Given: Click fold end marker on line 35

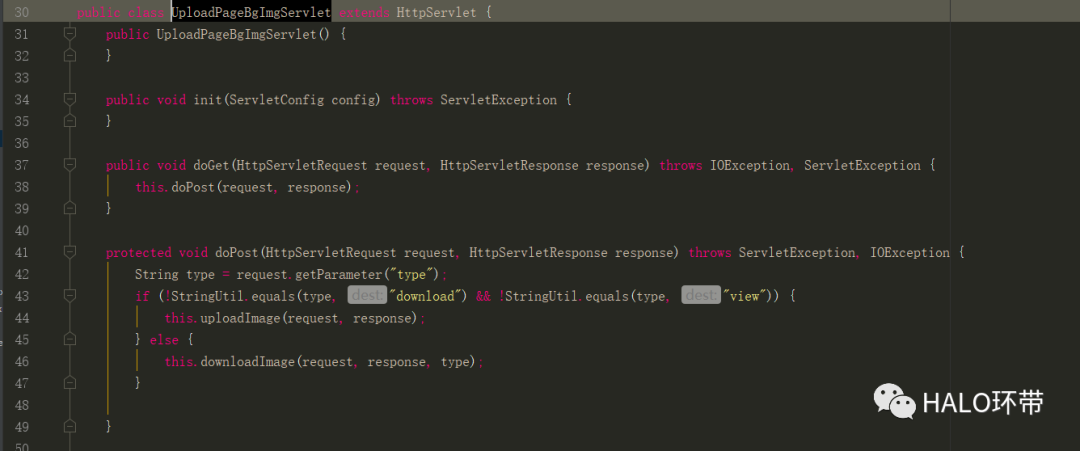Looking at the screenshot, I should 69,121.
